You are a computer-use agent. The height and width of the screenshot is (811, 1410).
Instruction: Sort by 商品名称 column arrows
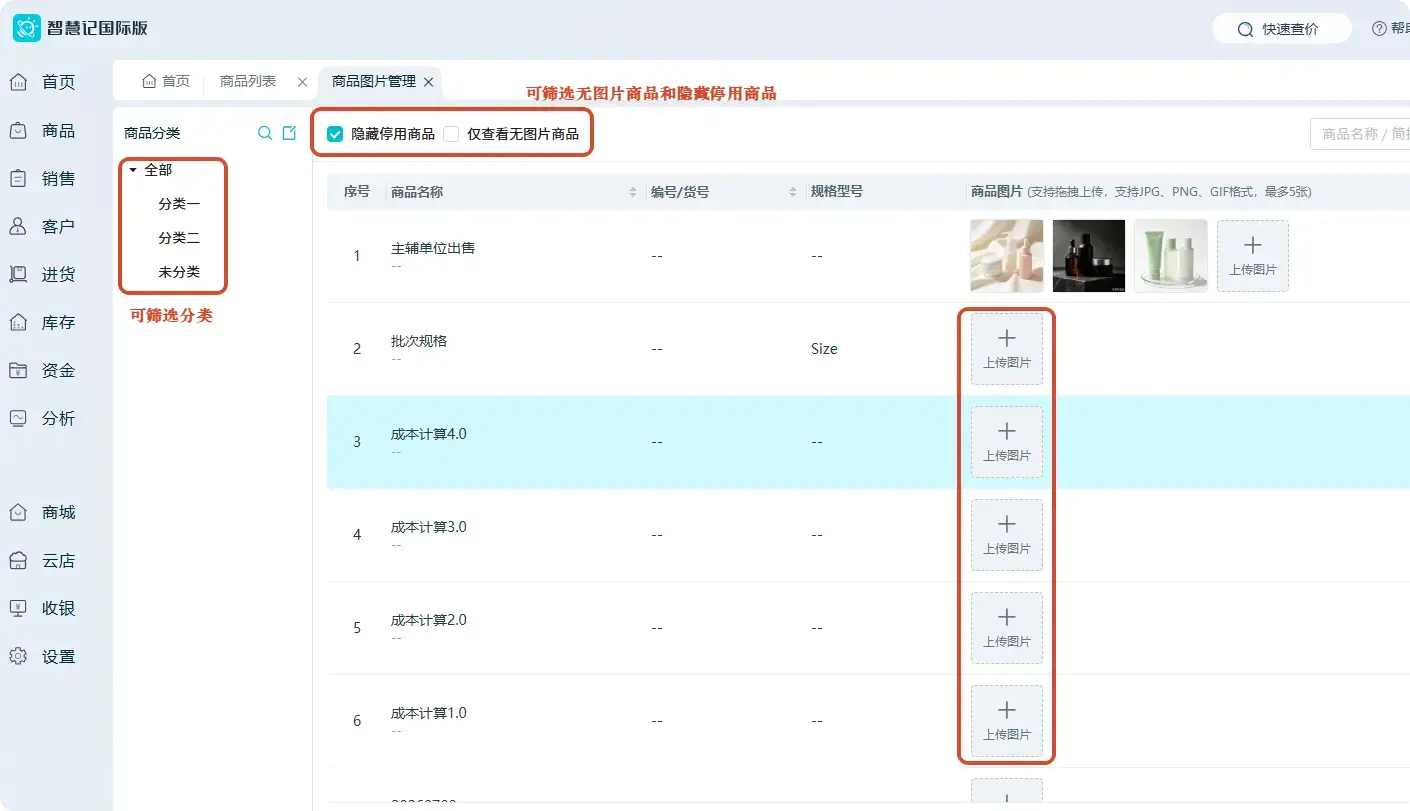click(632, 192)
